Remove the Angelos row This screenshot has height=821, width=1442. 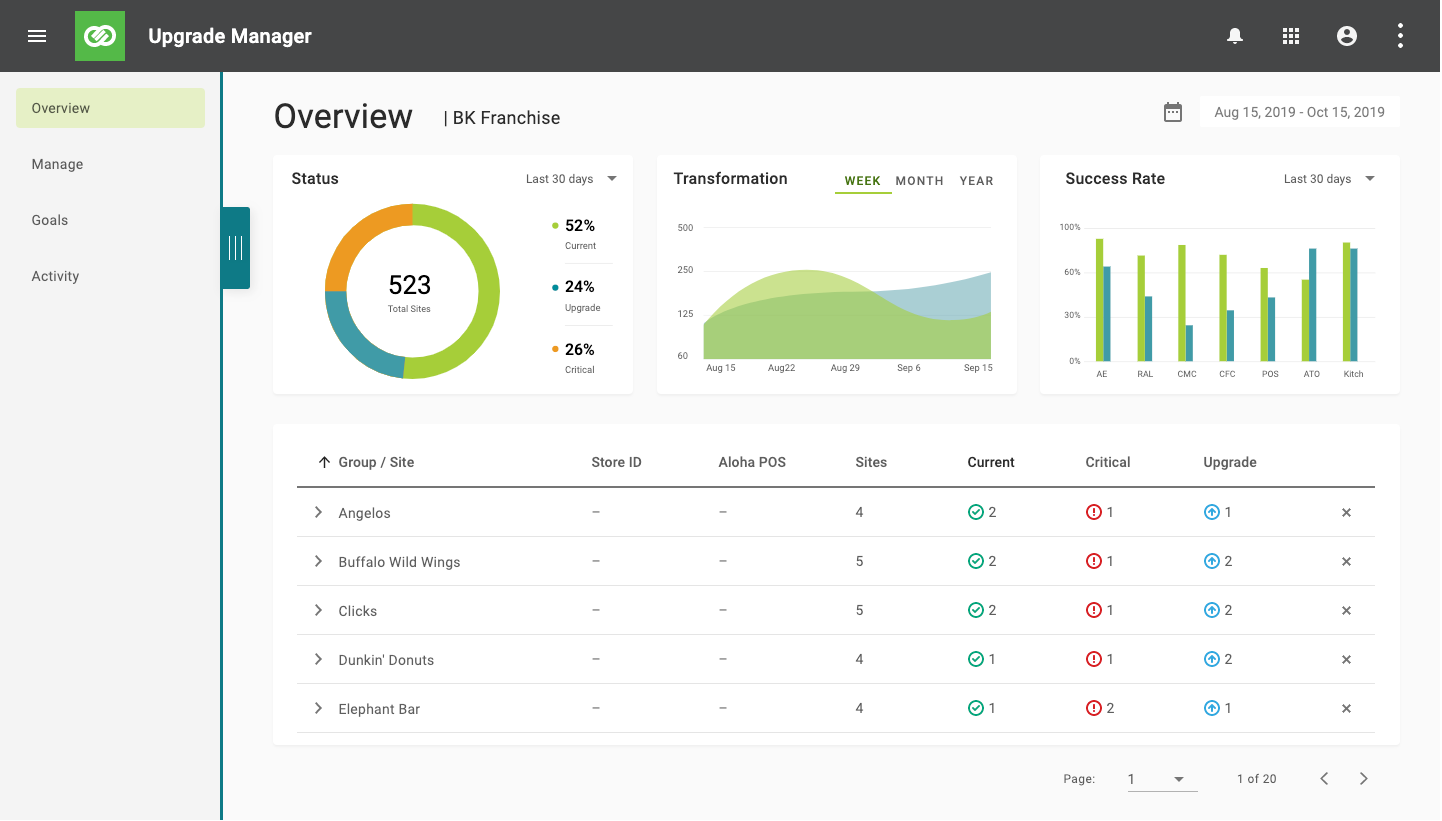(1346, 513)
